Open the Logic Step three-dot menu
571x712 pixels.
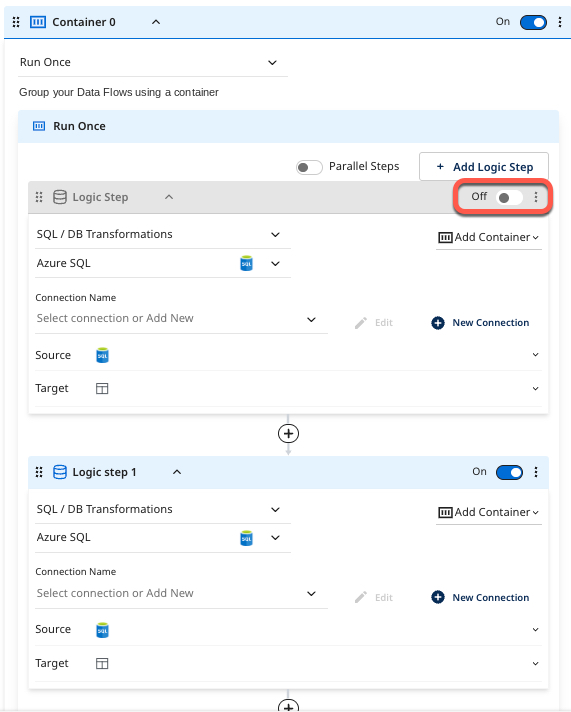tap(536, 197)
